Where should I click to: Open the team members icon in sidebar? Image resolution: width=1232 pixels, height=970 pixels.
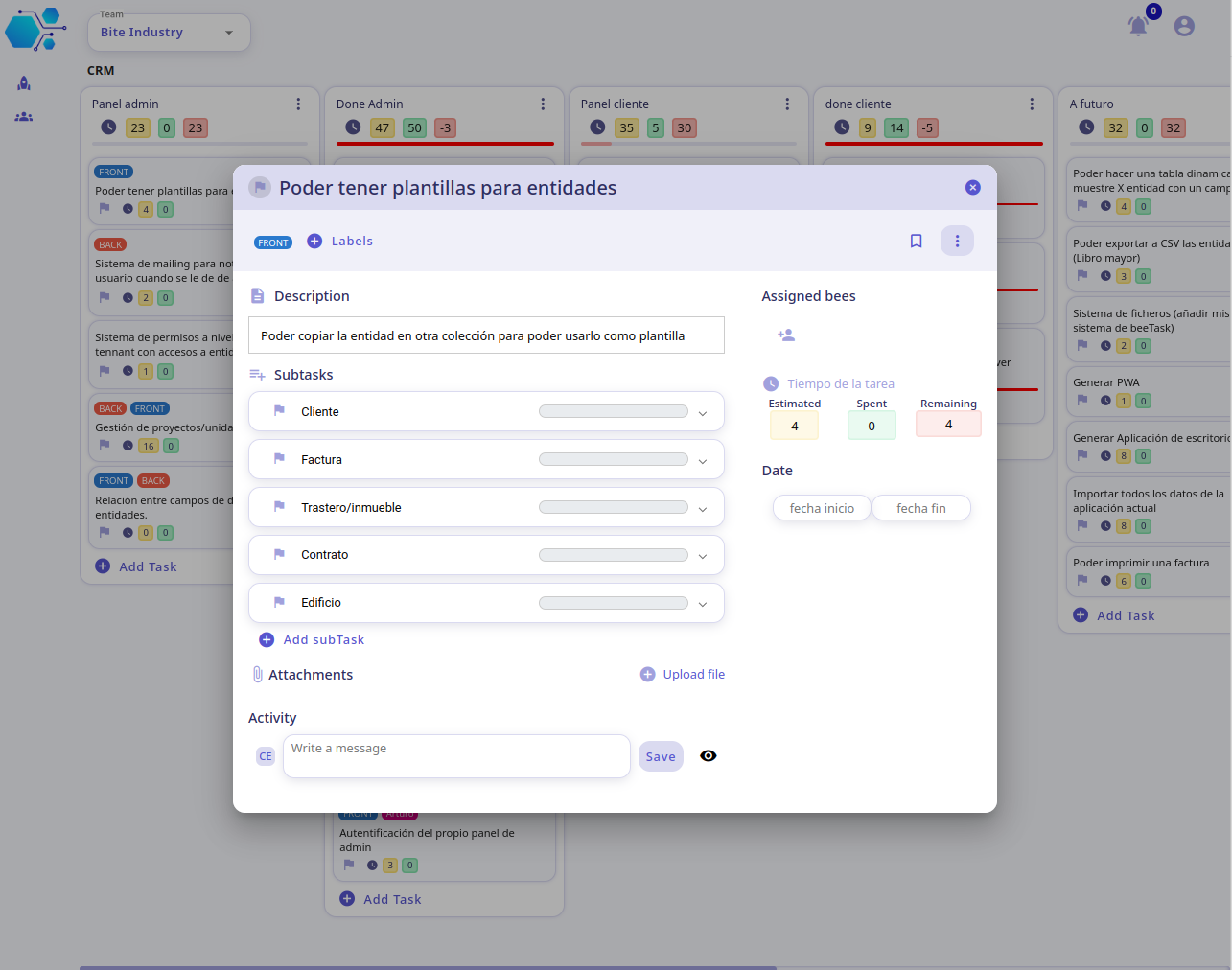pos(24,117)
